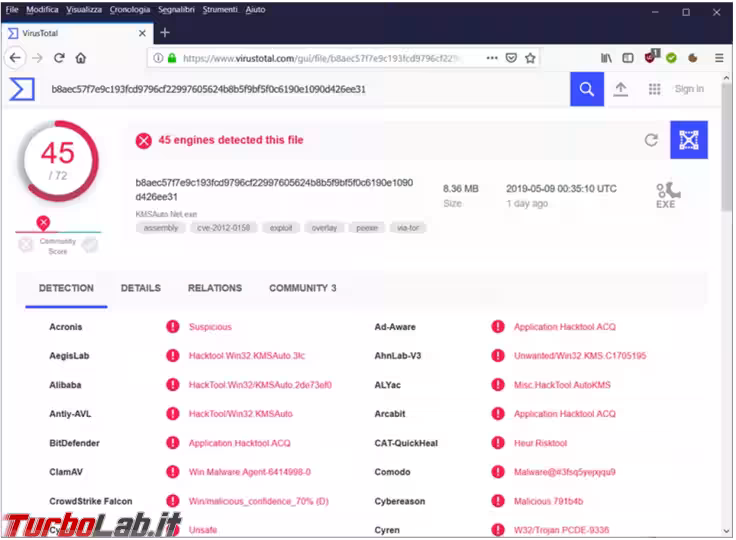Click the uBlock shield extension icon

[651, 57]
